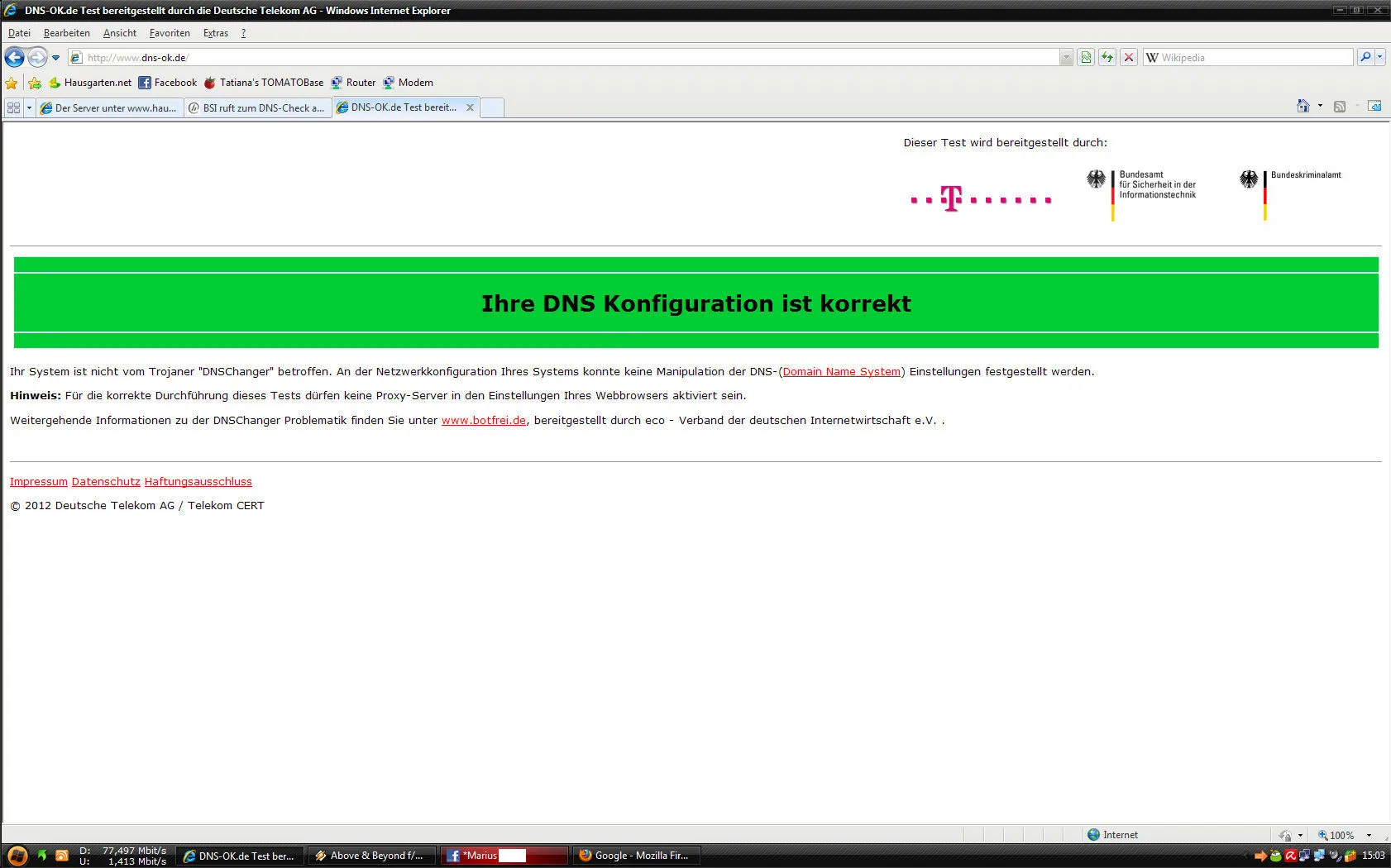Open the Quick Tabs grid icon
1391x868 pixels.
click(x=13, y=107)
